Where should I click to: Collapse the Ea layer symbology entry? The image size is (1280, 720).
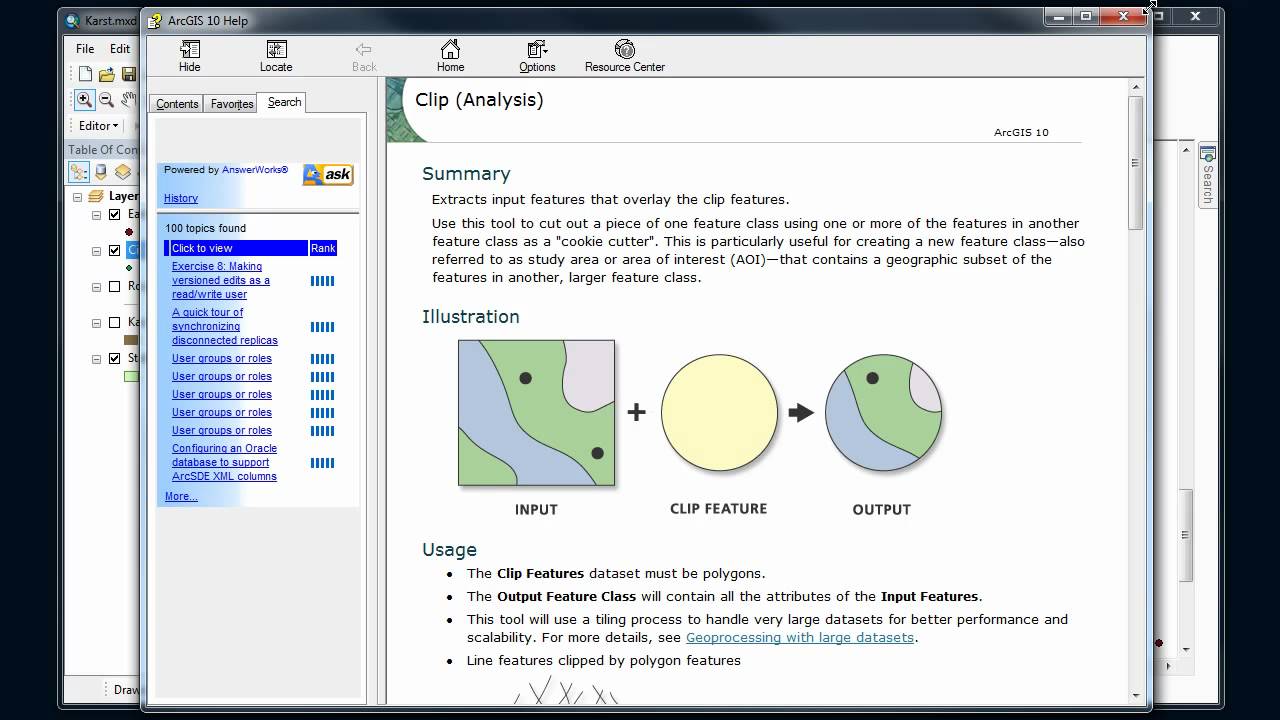96,213
